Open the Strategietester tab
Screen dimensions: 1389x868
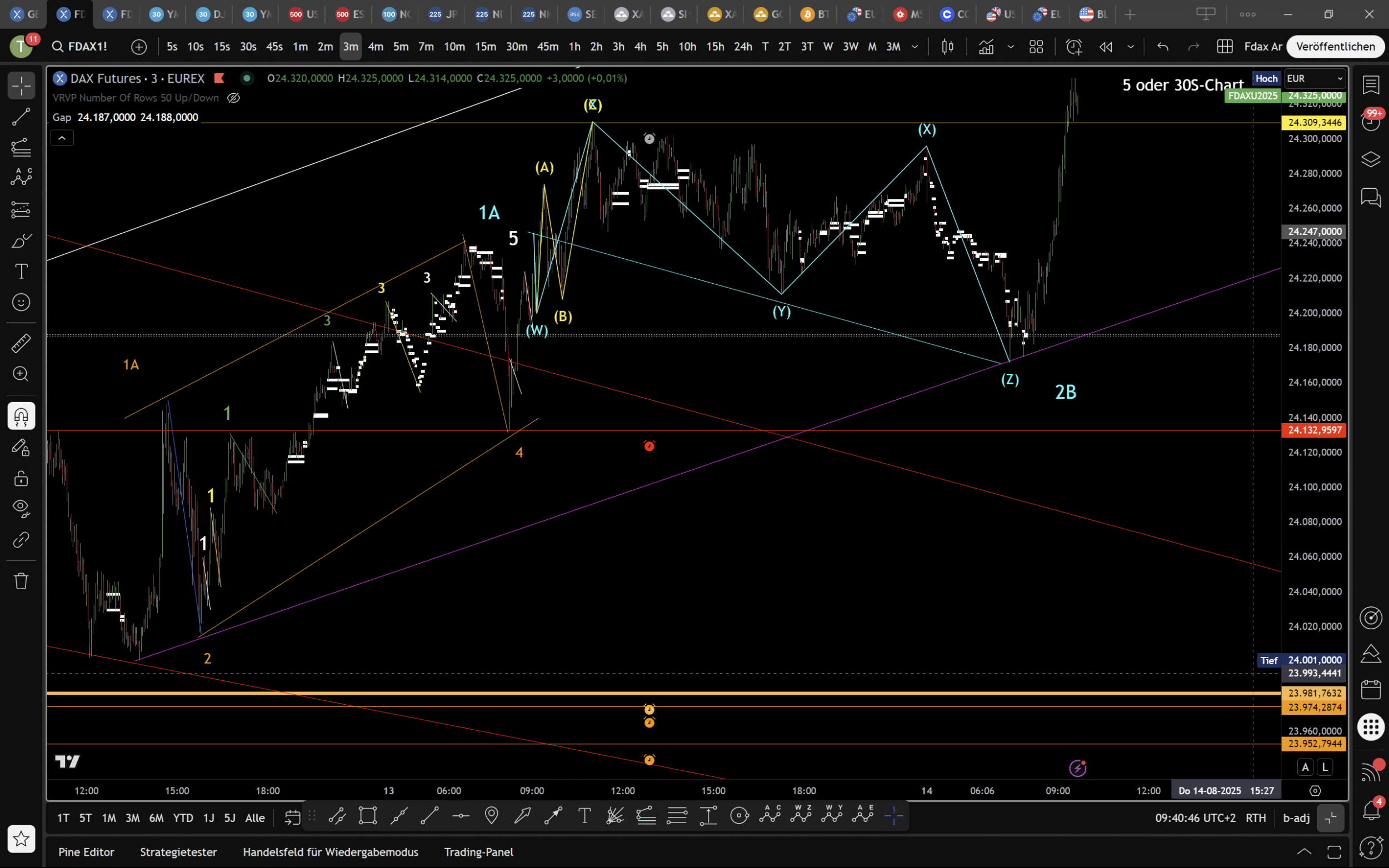coord(178,852)
